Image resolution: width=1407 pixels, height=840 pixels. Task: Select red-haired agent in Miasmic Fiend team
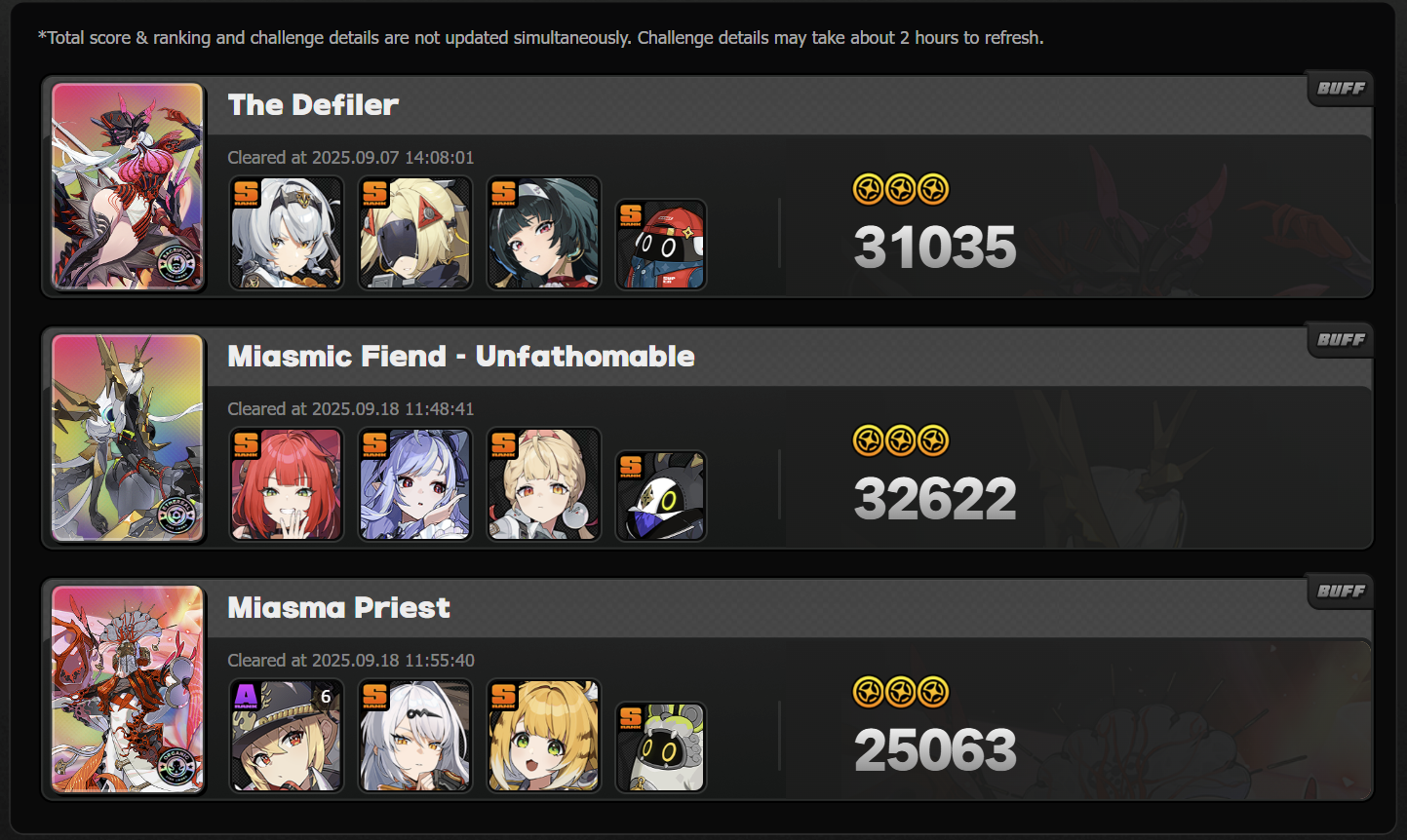[x=287, y=484]
